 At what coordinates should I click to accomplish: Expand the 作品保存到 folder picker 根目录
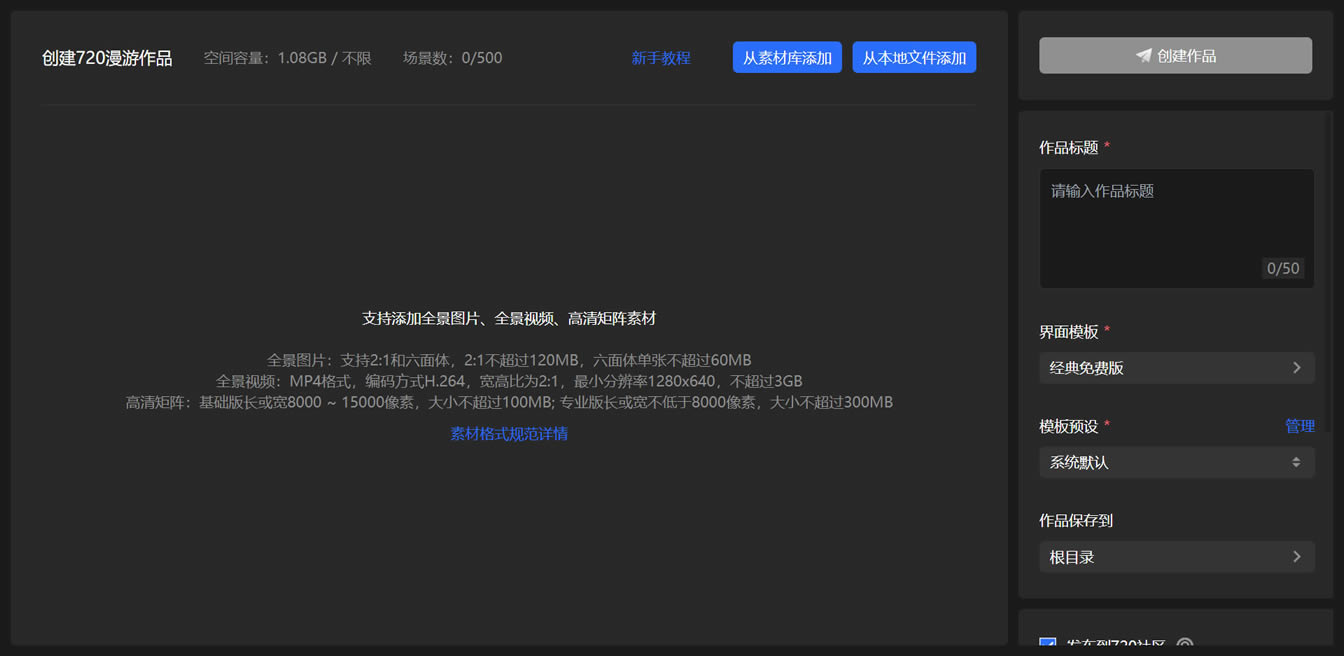point(1177,557)
